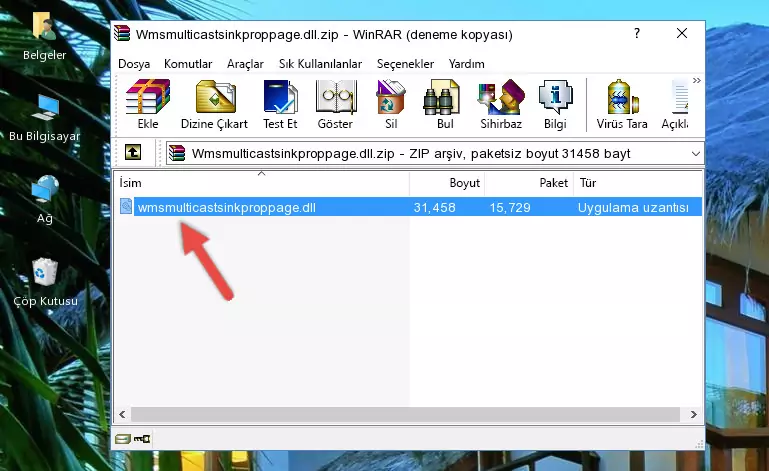Launch the Sihirbaz wizard
Screen dimensions: 769x471
coord(501,104)
